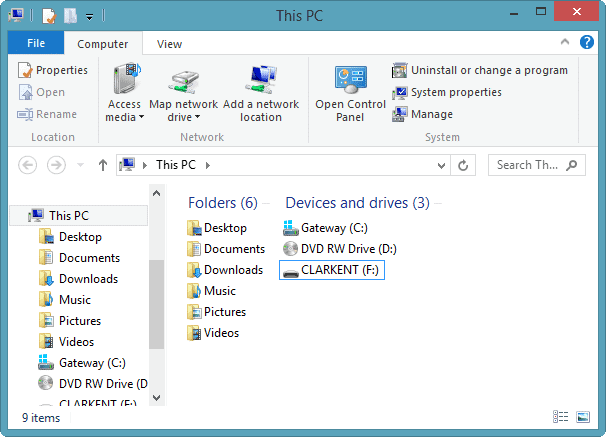Screen dimensions: 606x437
Task: Click the Search This PC field
Action: click(536, 165)
